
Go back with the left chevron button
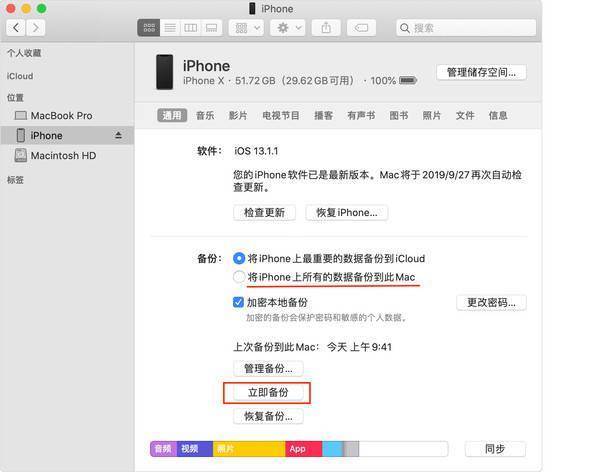pyautogui.click(x=16, y=28)
